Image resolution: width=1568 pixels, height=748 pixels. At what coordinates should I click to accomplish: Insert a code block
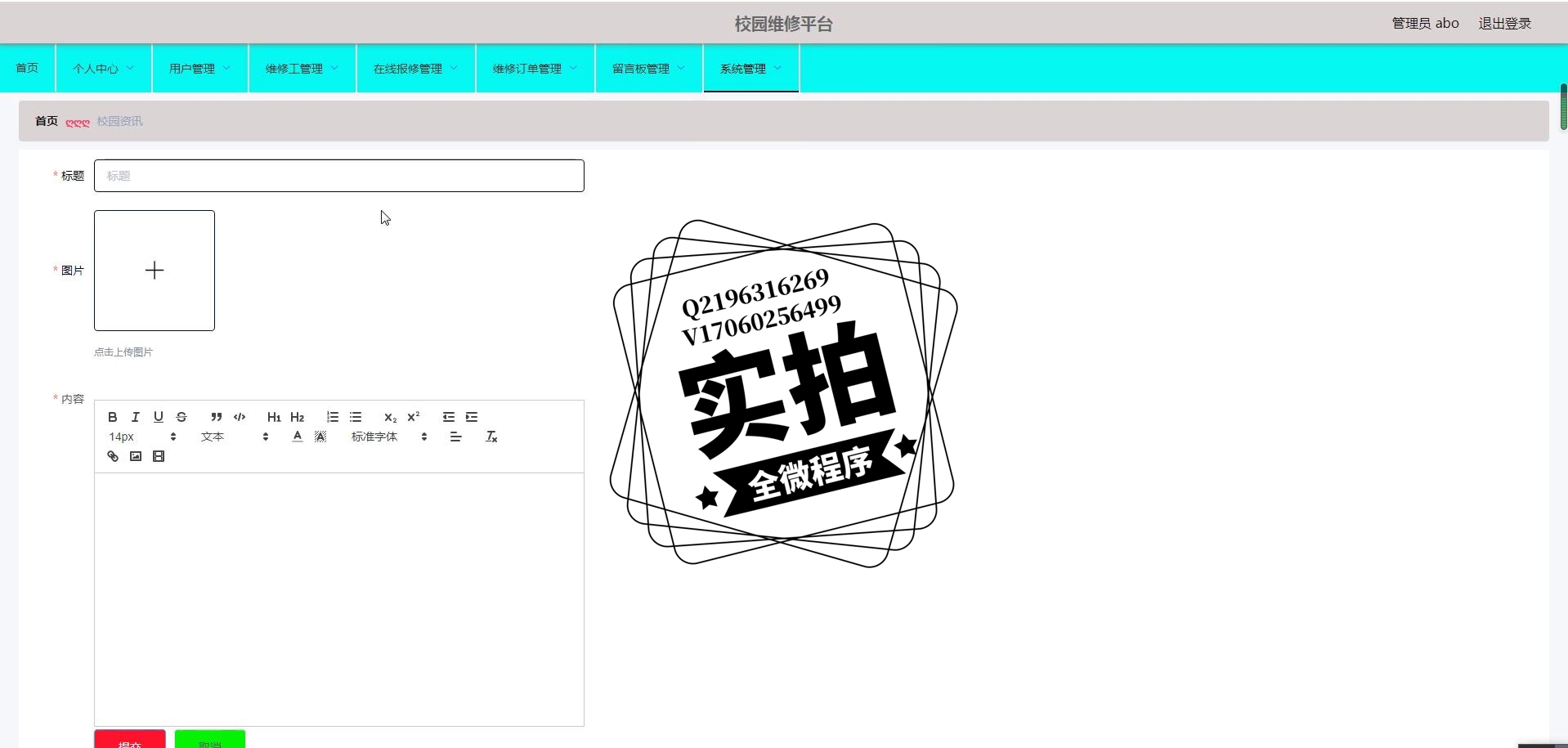pyautogui.click(x=240, y=417)
